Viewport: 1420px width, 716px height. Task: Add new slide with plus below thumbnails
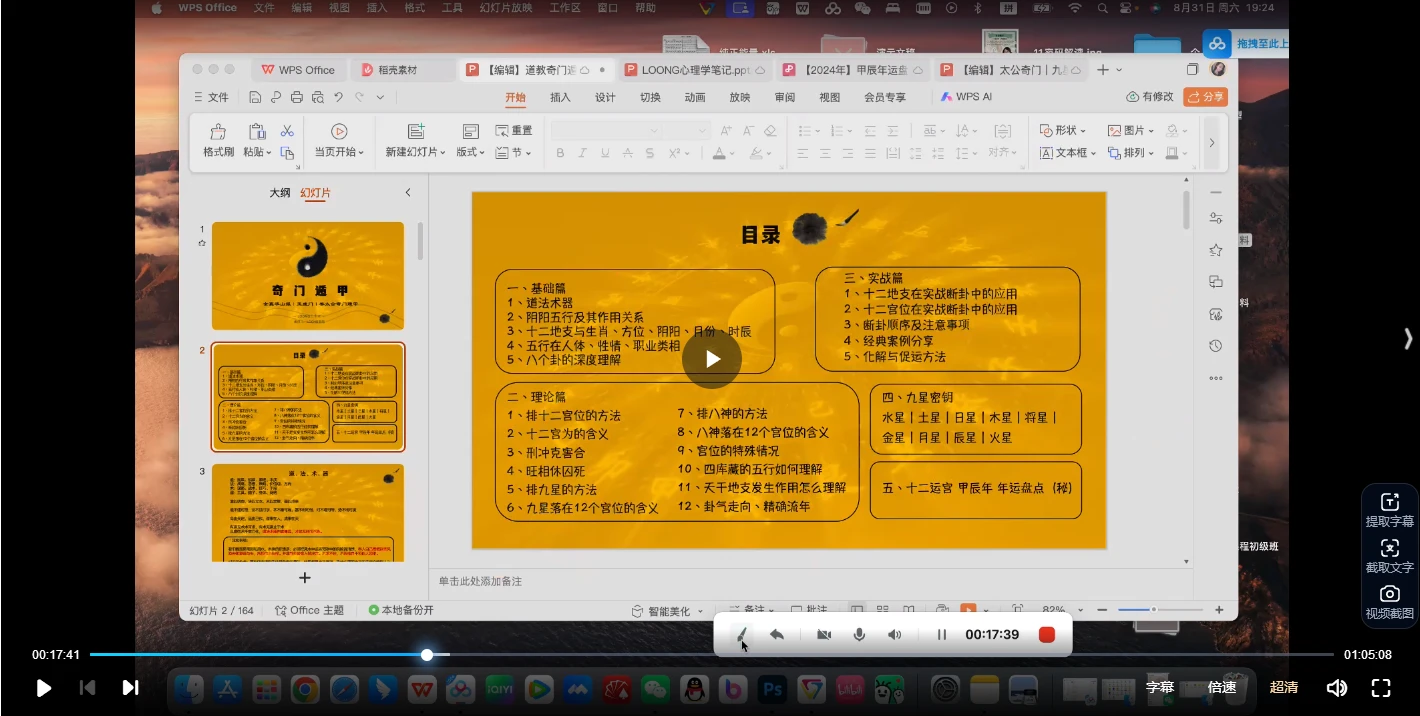point(305,578)
